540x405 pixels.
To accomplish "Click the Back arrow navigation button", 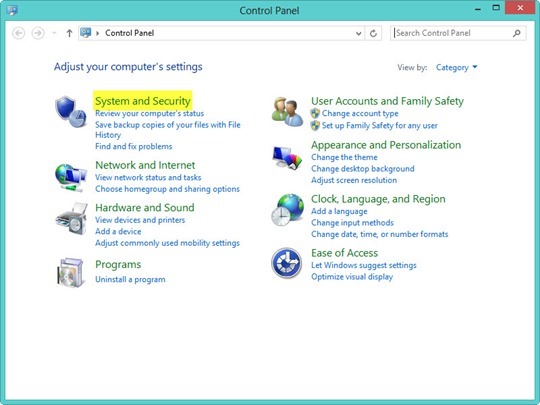I will (19, 33).
